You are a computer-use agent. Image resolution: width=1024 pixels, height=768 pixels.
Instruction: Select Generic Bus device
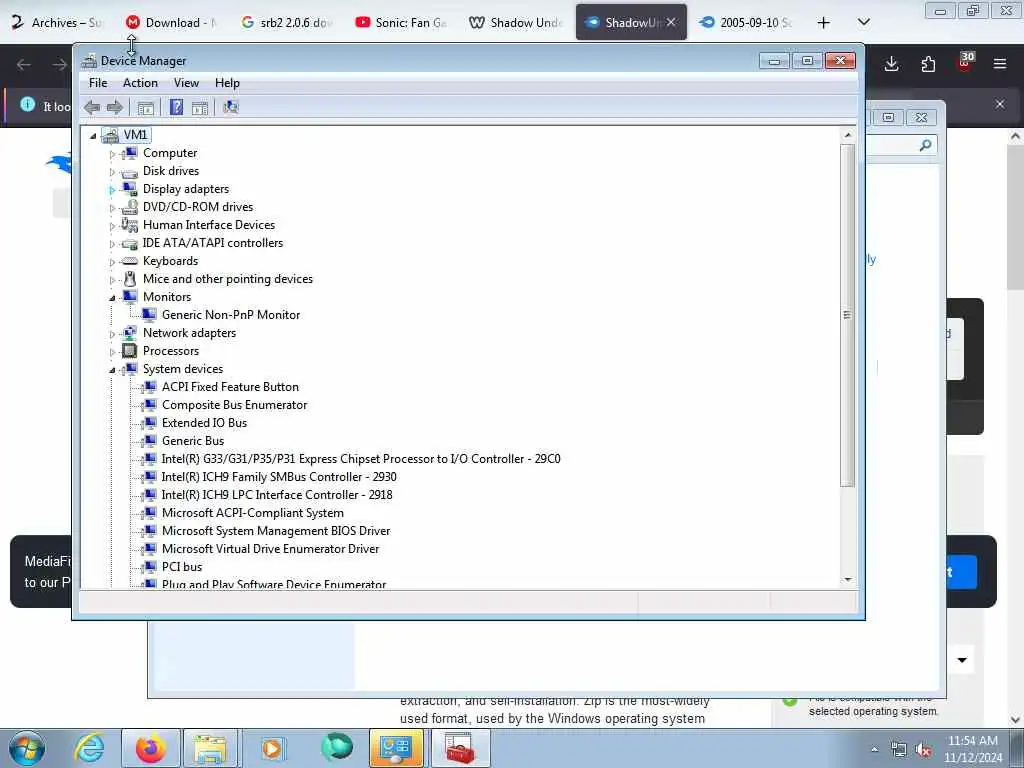(193, 441)
